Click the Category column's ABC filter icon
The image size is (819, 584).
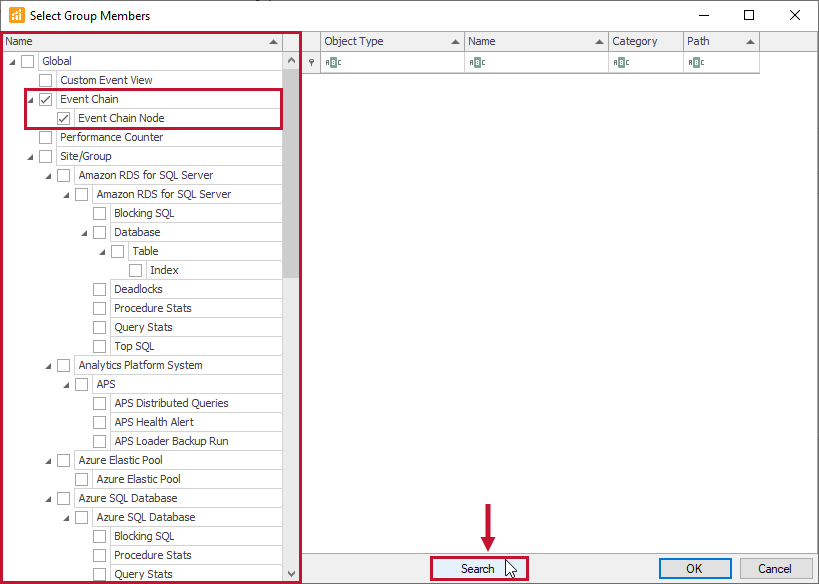(x=622, y=62)
